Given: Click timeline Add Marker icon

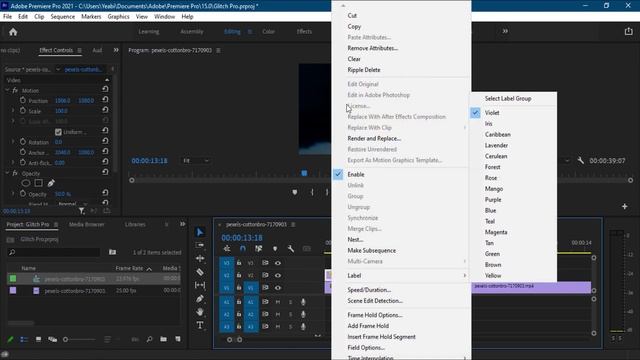Looking at the screenshot, I should 275,249.
